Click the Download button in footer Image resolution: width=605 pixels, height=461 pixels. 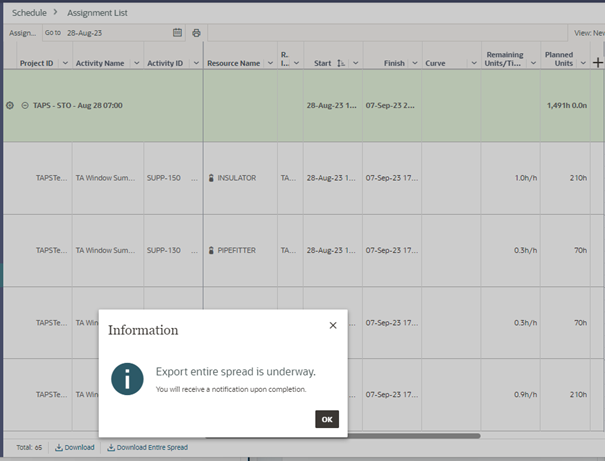pos(74,447)
